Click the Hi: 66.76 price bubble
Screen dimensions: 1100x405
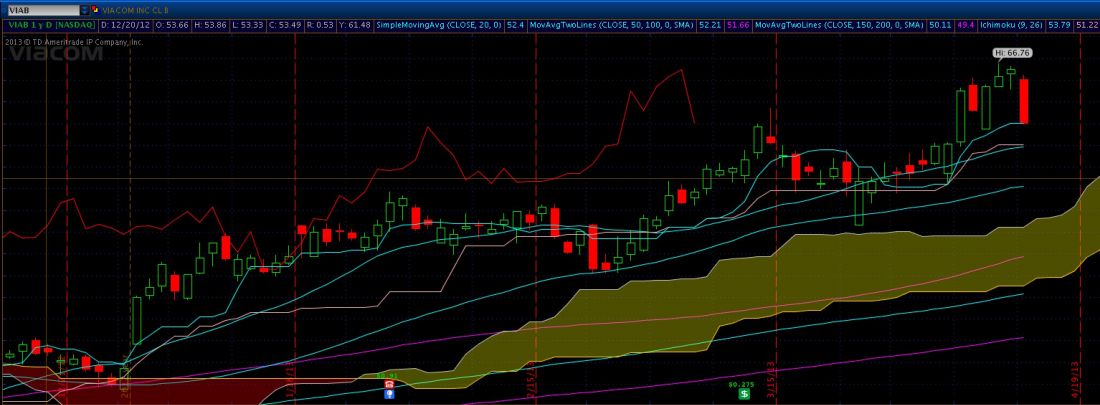(1011, 52)
